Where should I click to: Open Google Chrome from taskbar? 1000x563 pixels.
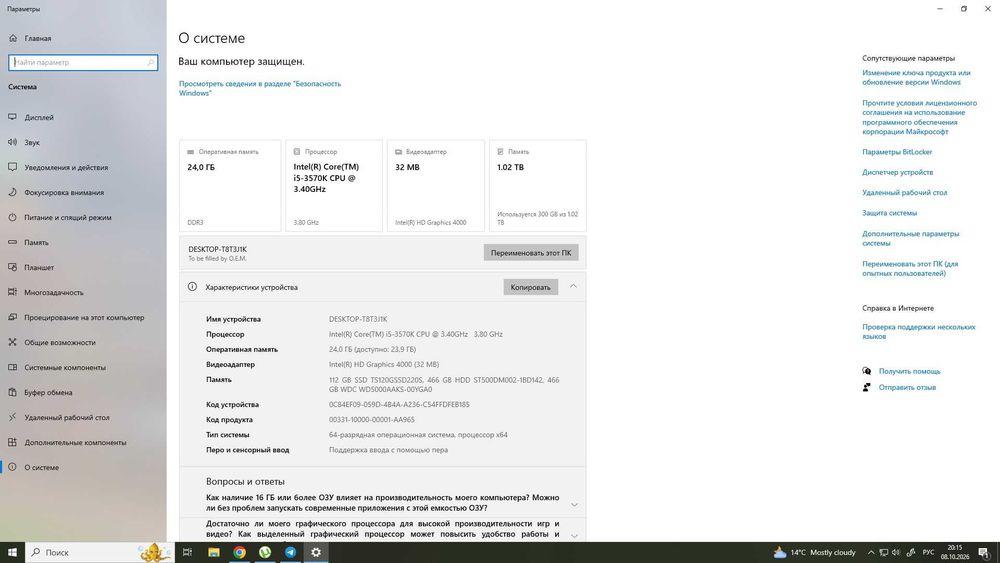tap(239, 552)
